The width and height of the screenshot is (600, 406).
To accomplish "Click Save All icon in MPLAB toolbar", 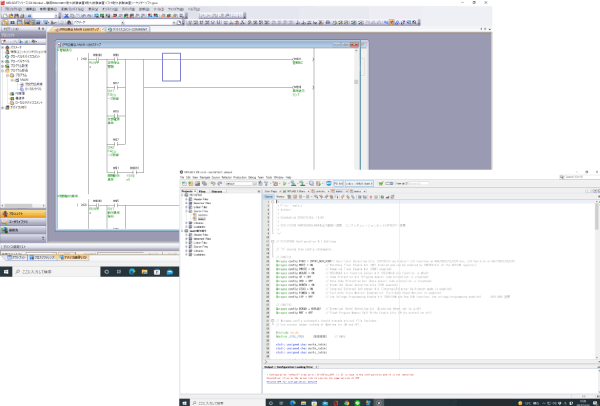I will click(204, 184).
